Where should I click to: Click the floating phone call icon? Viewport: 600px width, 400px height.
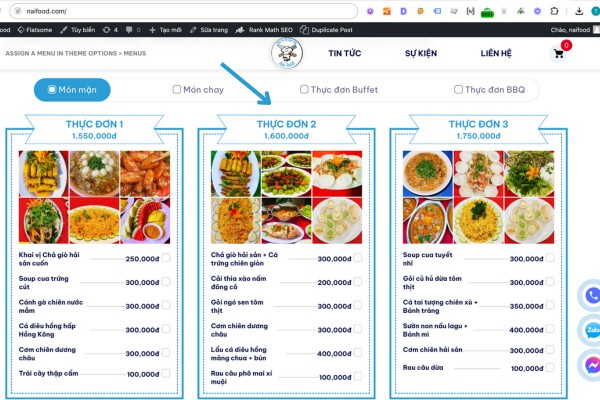pos(592,295)
